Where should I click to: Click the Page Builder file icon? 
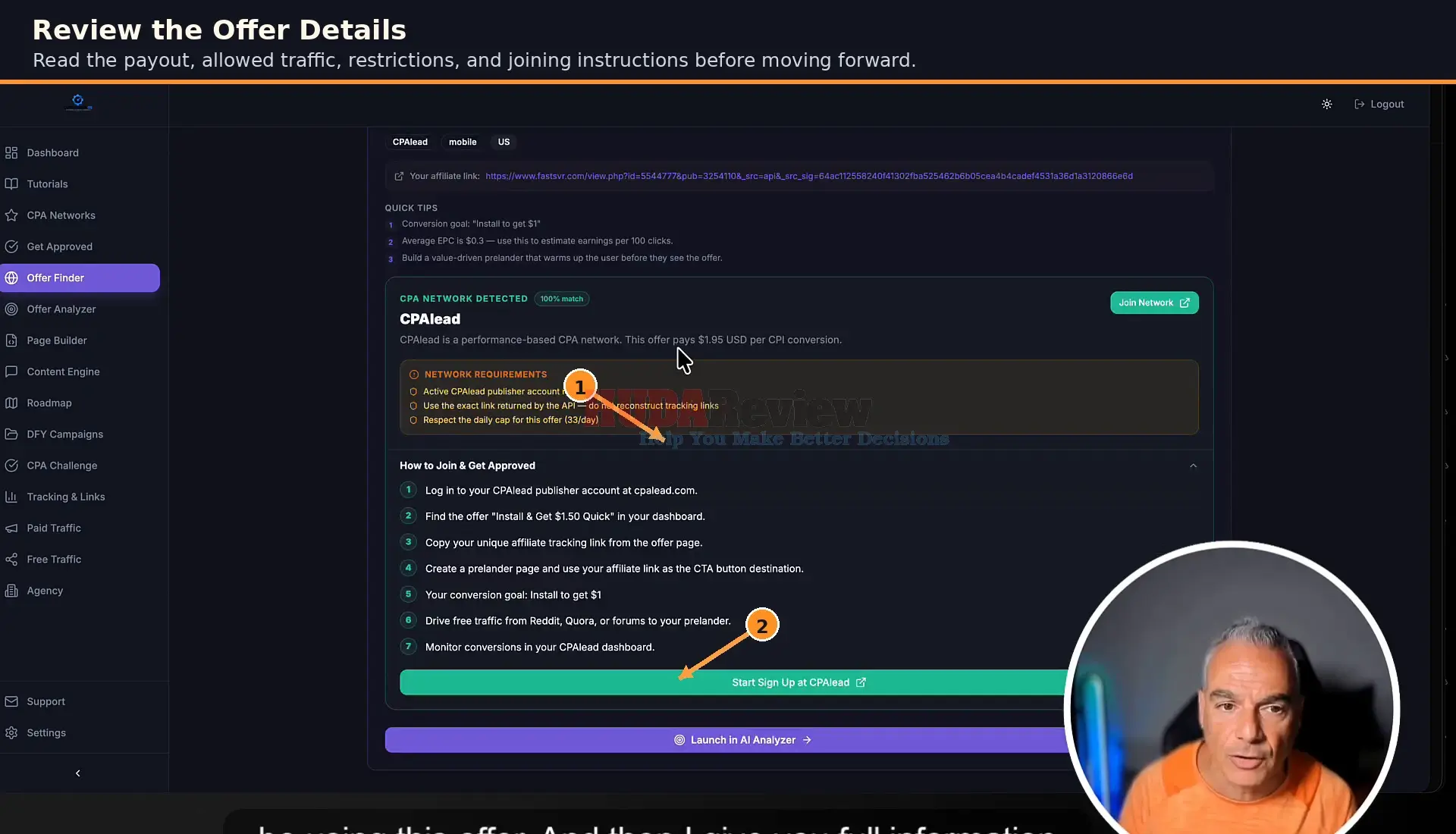click(11, 340)
